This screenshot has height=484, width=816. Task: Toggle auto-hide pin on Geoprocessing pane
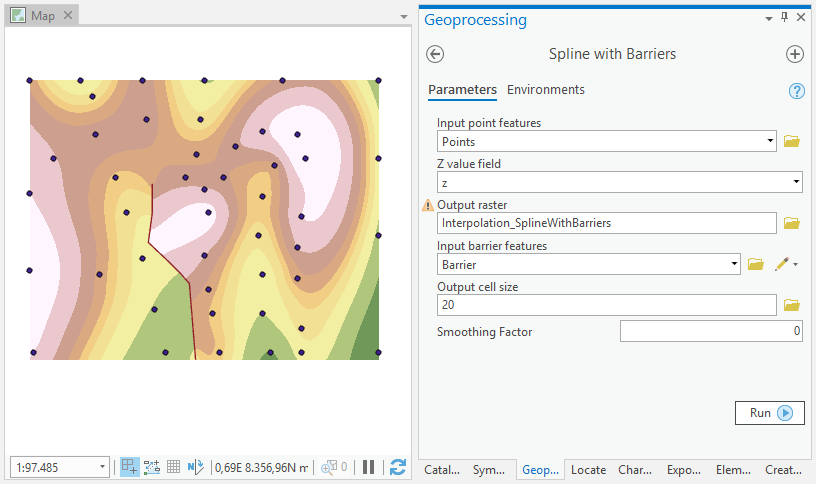pyautogui.click(x=784, y=18)
